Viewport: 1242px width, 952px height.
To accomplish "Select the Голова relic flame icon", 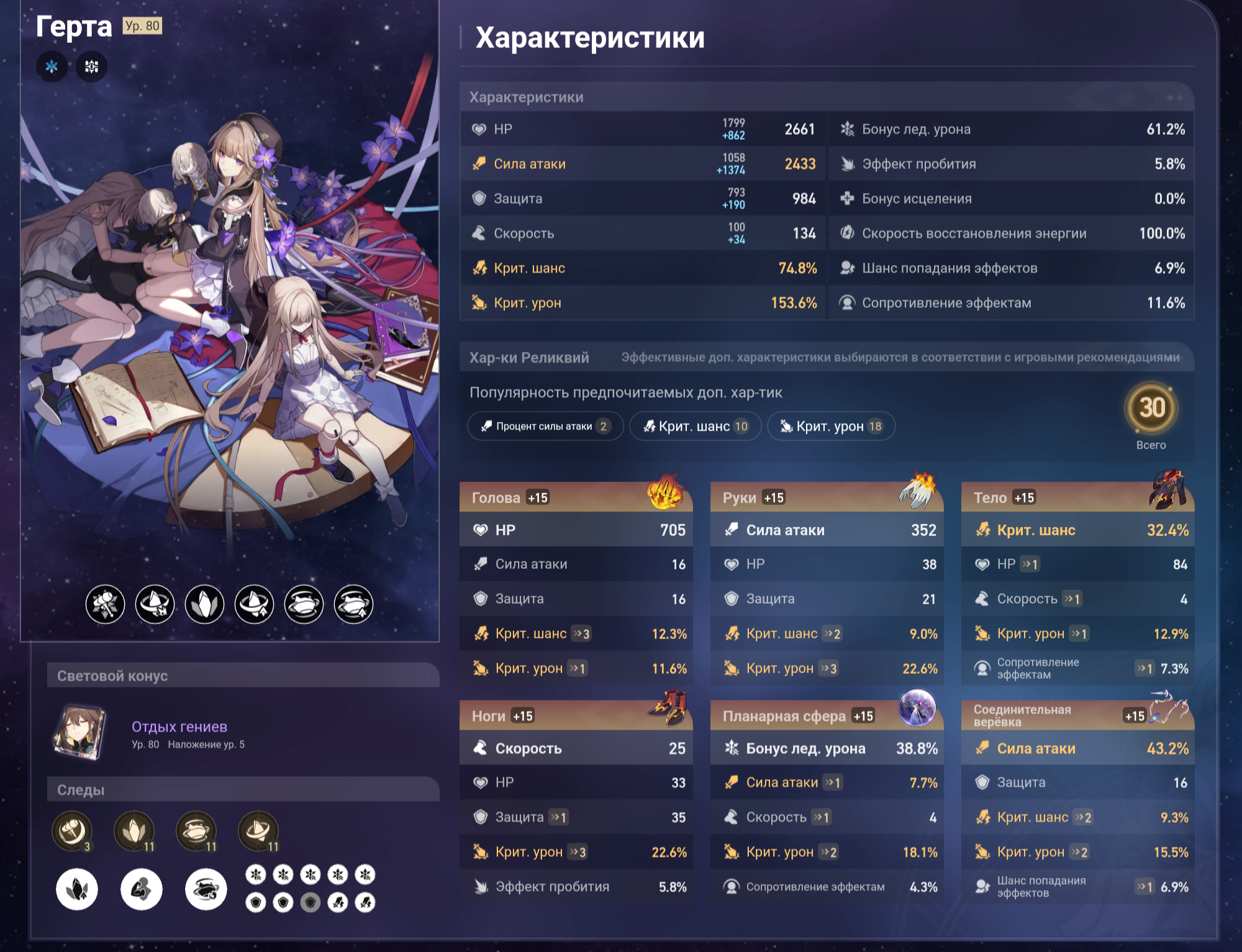I will click(665, 491).
